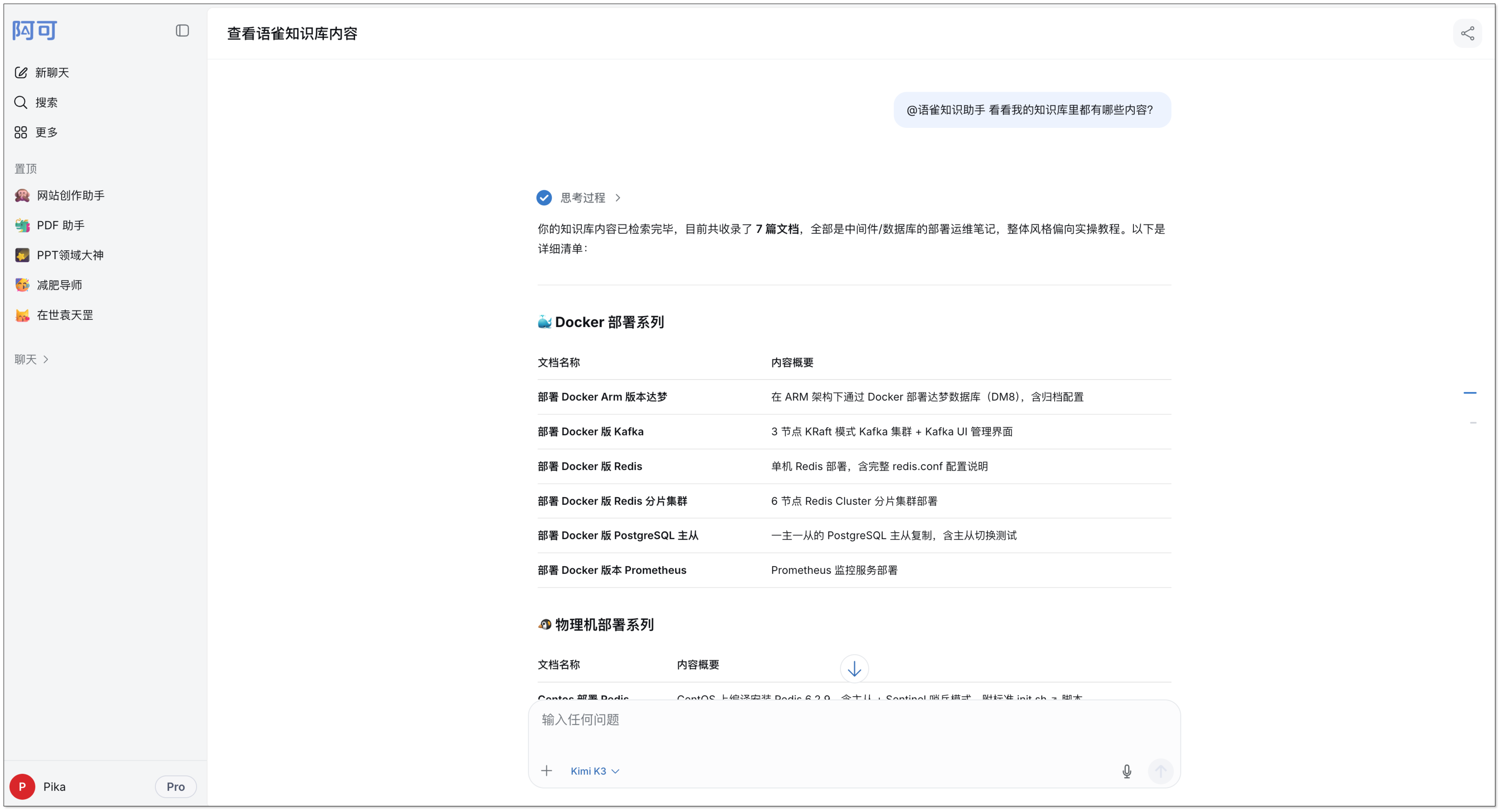This screenshot has width=1501, height=812.
Task: Click the 减肥导师 avatar icon
Action: (x=22, y=285)
